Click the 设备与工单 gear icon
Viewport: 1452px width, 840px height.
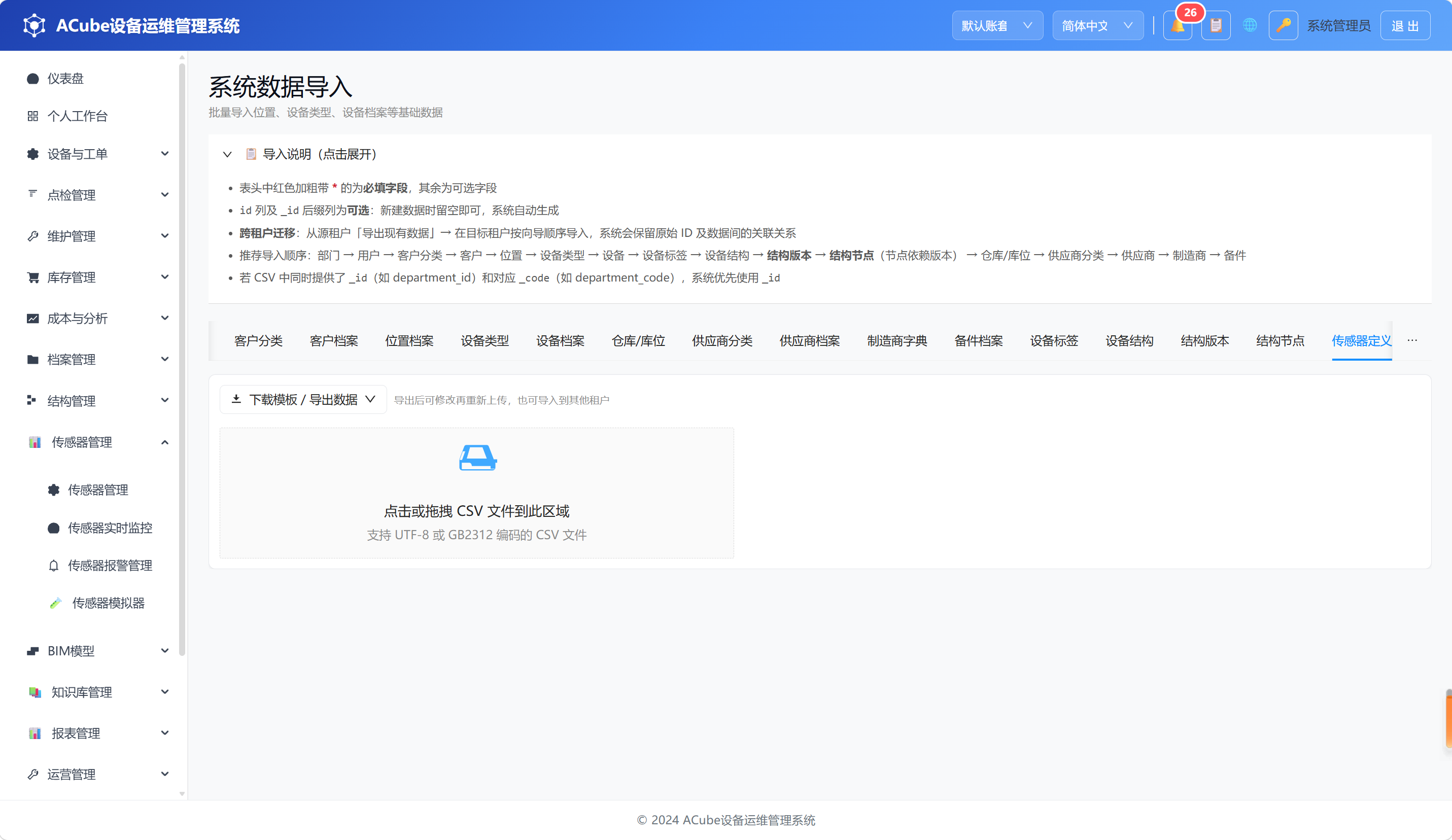[33, 154]
